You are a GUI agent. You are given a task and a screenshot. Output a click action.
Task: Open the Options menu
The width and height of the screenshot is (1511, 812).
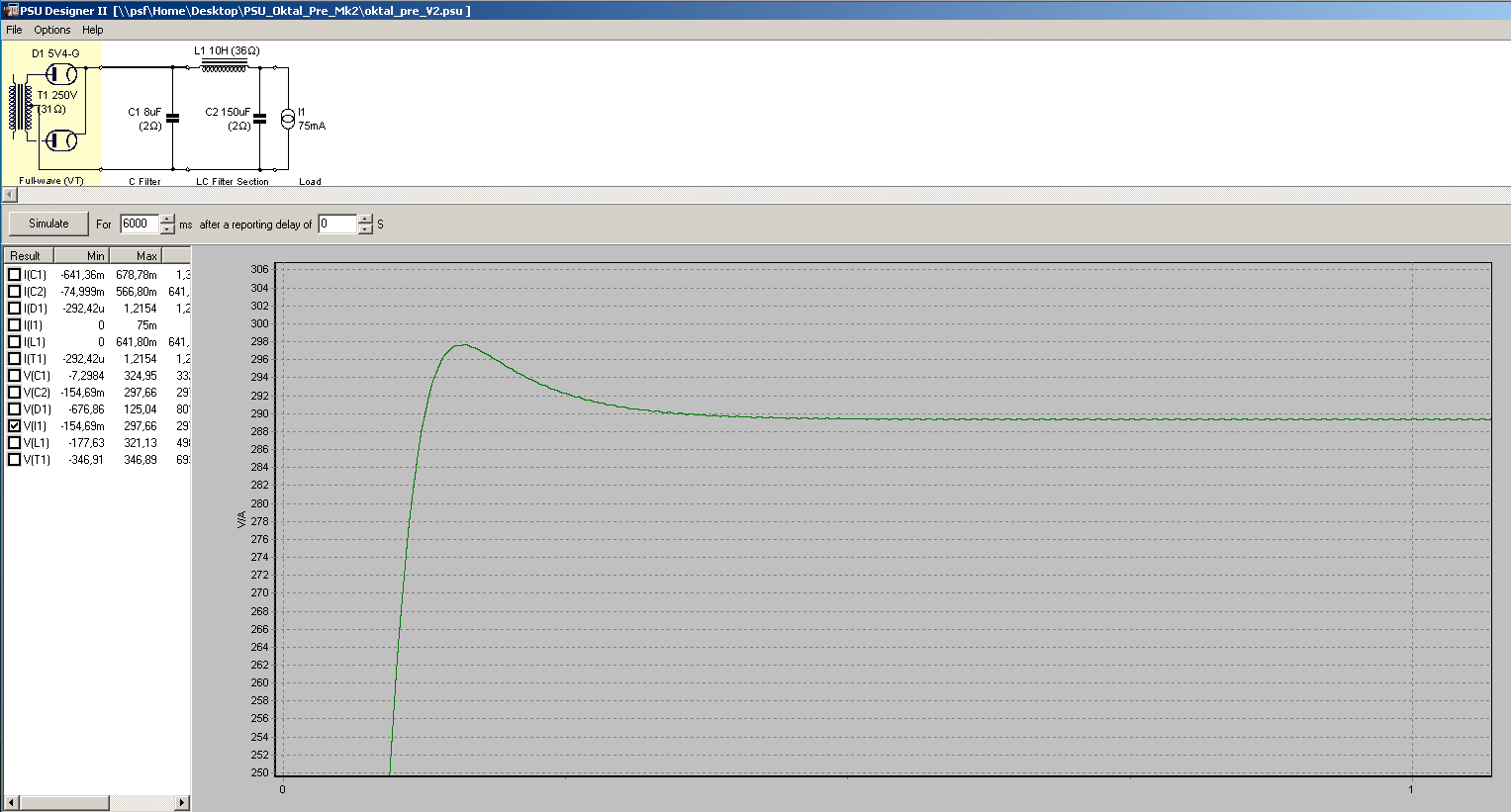click(x=51, y=30)
